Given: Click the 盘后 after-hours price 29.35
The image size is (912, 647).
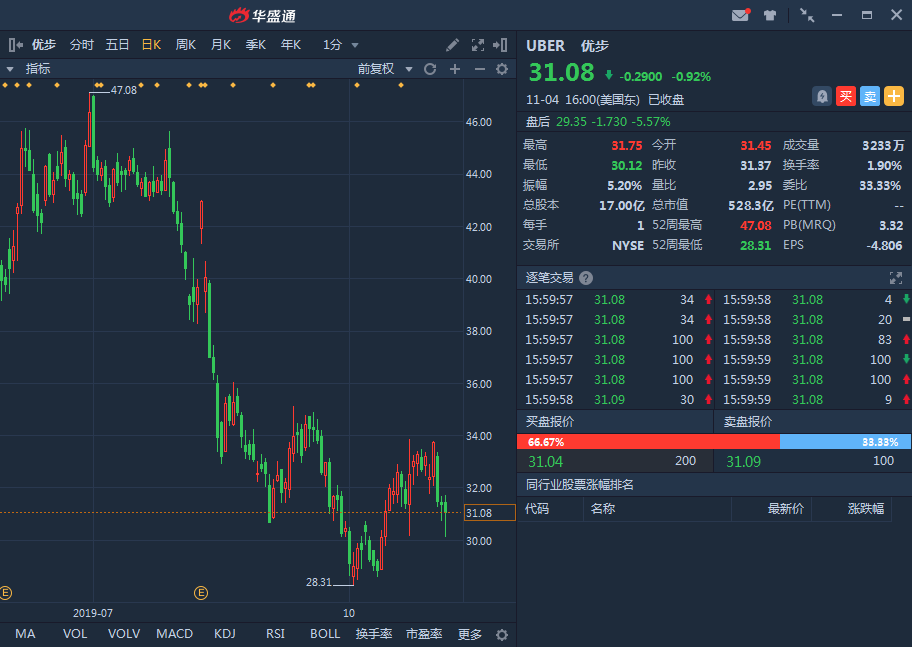Looking at the screenshot, I should (x=571, y=122).
